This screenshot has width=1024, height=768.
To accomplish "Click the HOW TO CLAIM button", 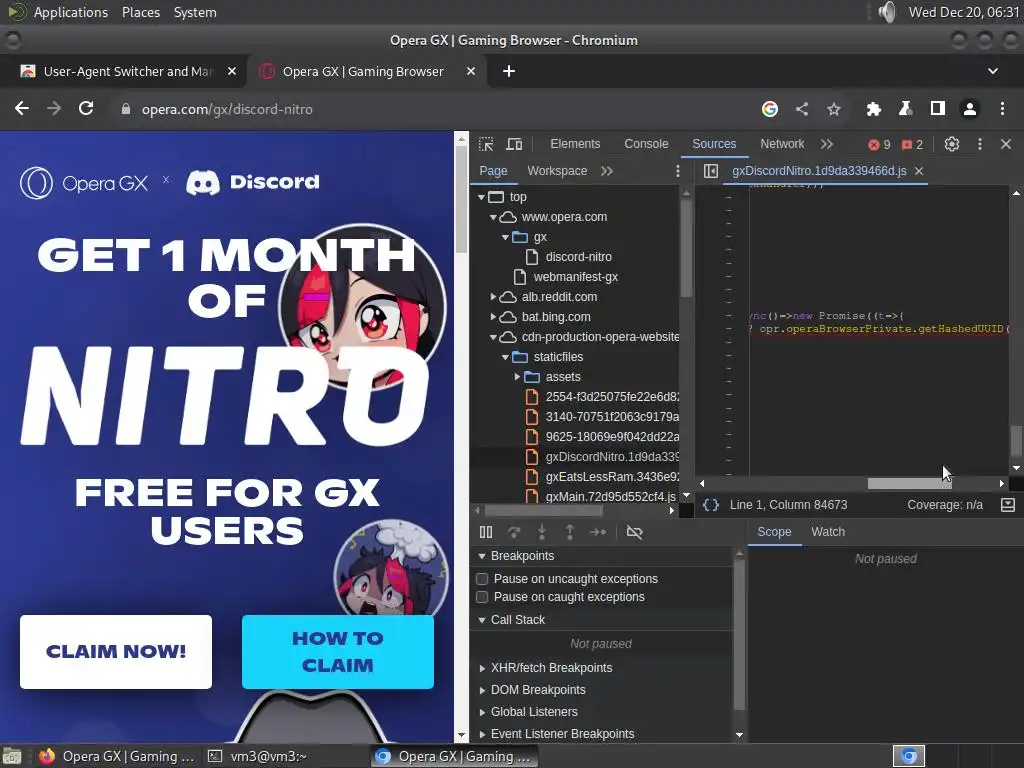I will (x=338, y=652).
